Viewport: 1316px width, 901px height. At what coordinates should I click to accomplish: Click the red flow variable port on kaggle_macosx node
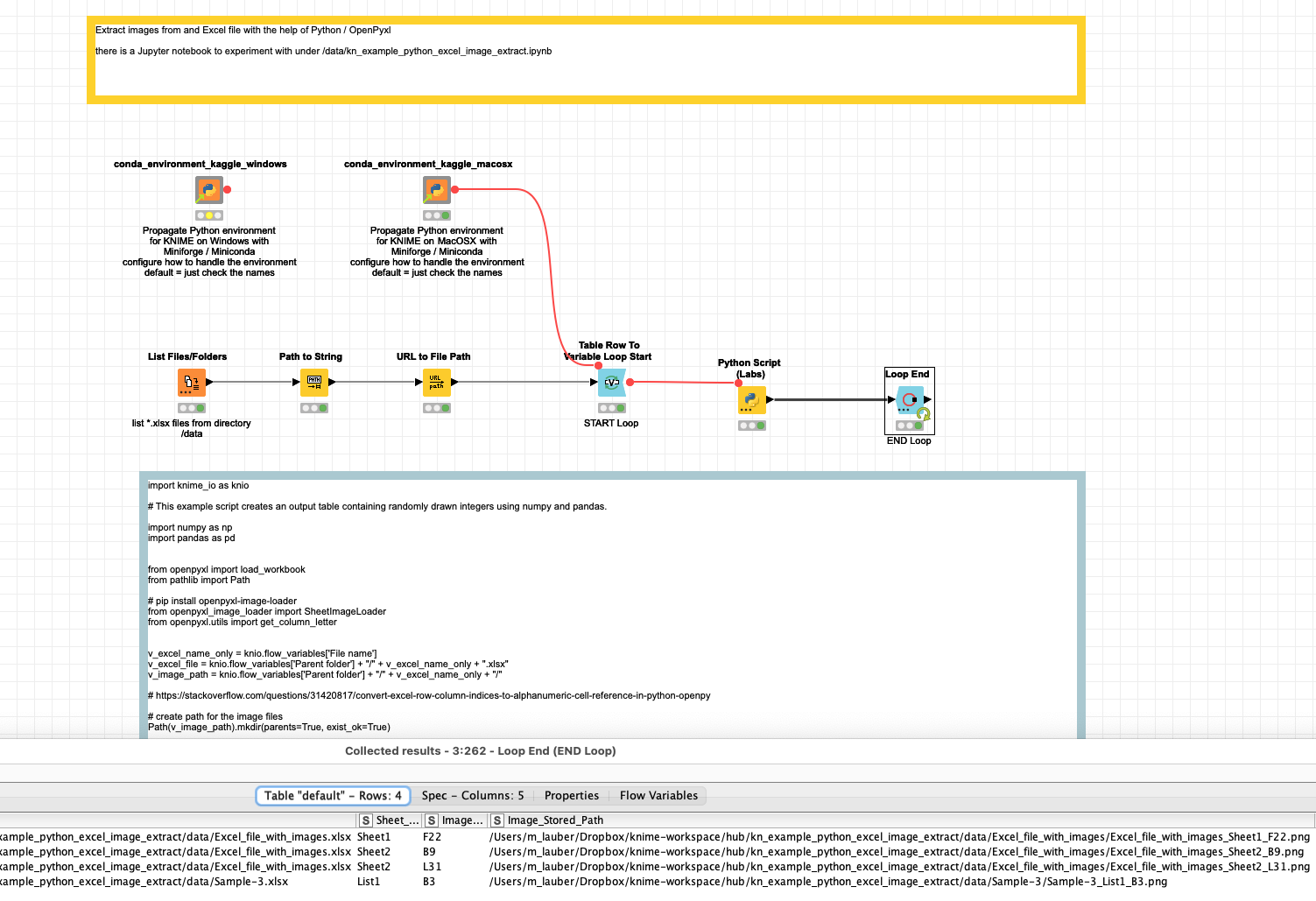pyautogui.click(x=455, y=189)
